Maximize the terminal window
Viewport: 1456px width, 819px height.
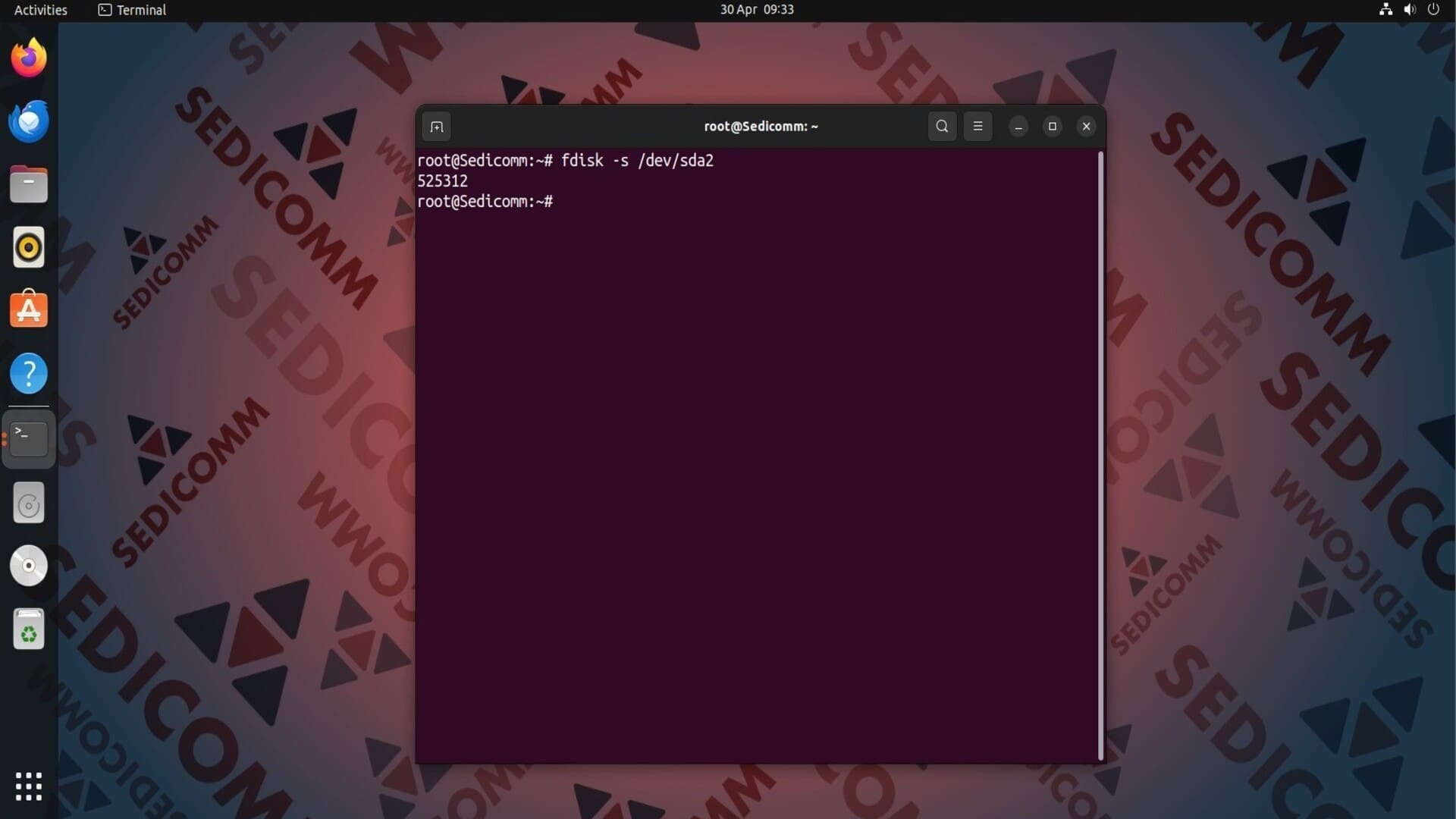1052,127
